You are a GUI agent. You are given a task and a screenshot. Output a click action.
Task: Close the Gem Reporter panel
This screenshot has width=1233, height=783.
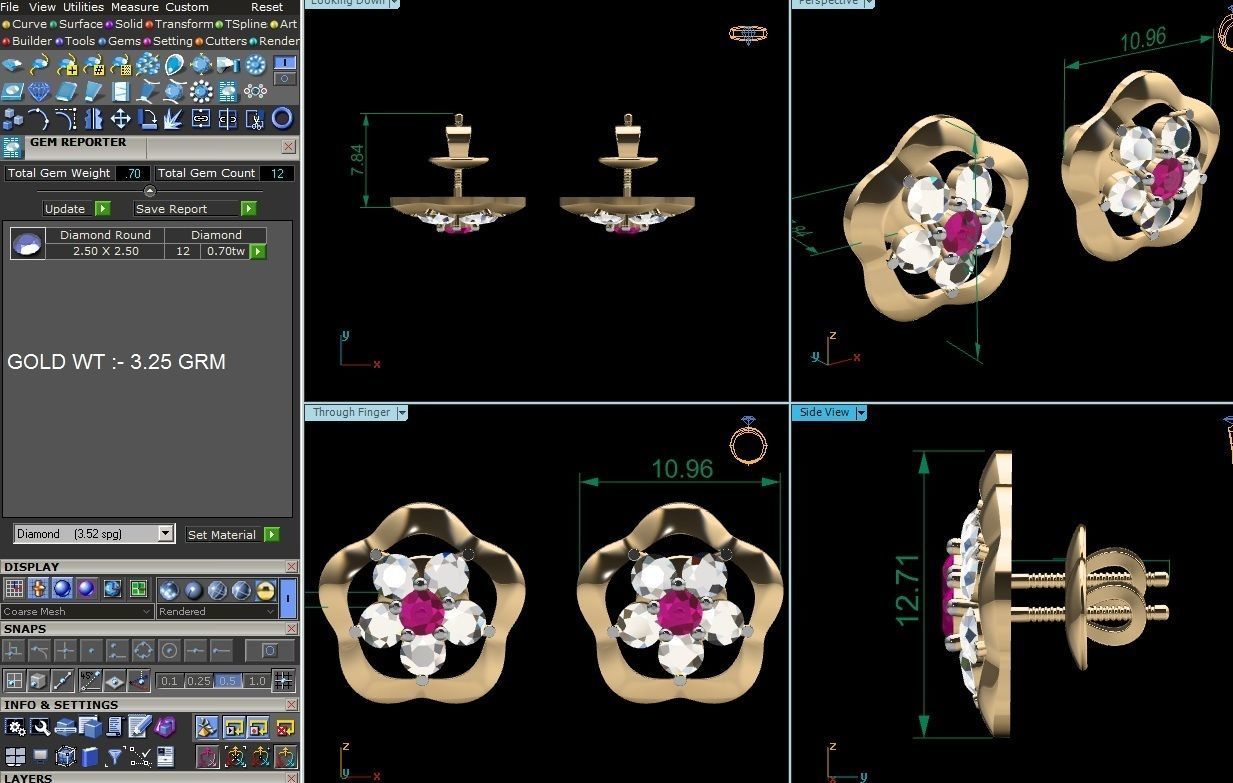click(x=288, y=147)
